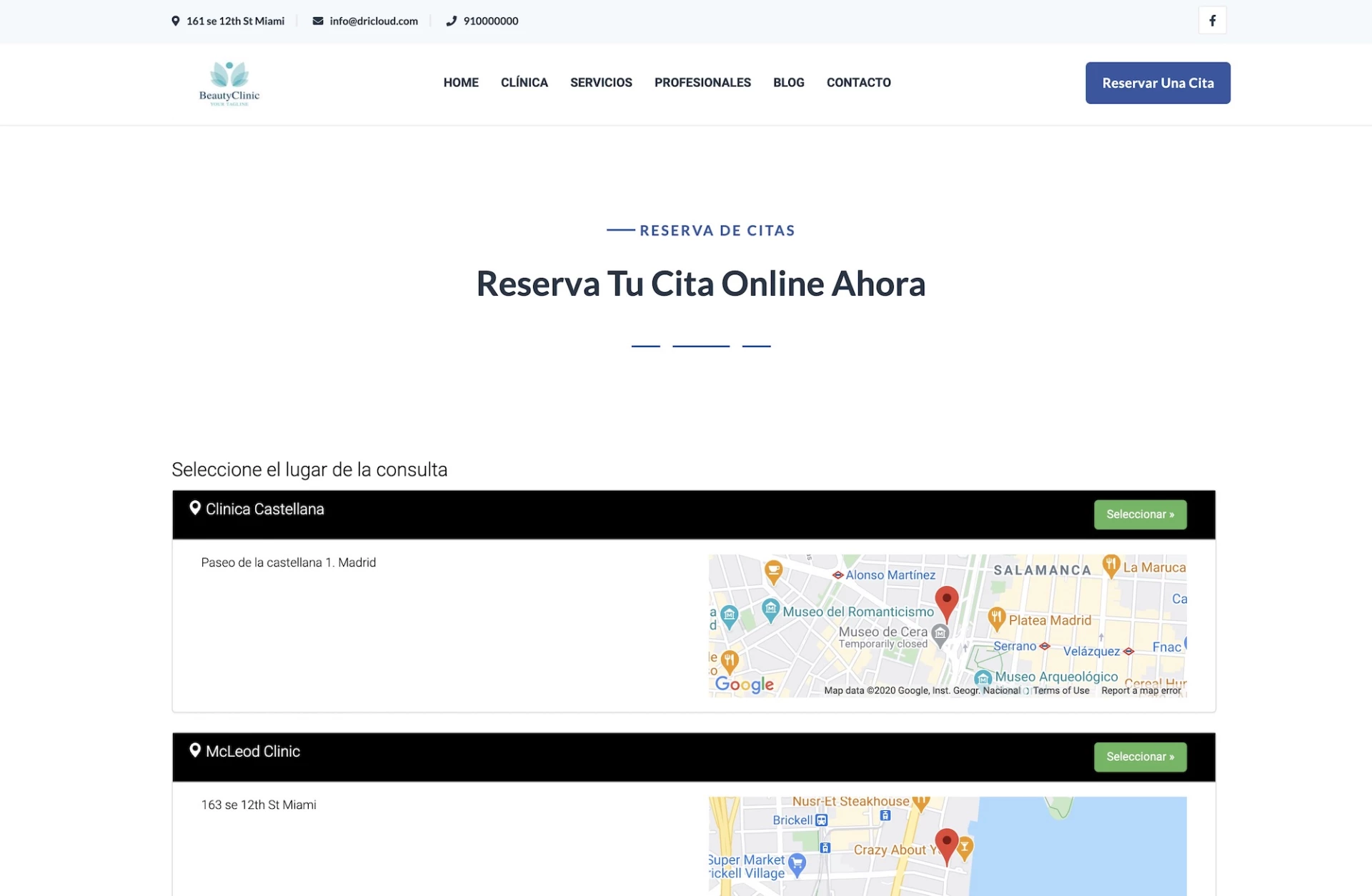
Task: Click the envelope icon next to the email address
Action: (317, 21)
